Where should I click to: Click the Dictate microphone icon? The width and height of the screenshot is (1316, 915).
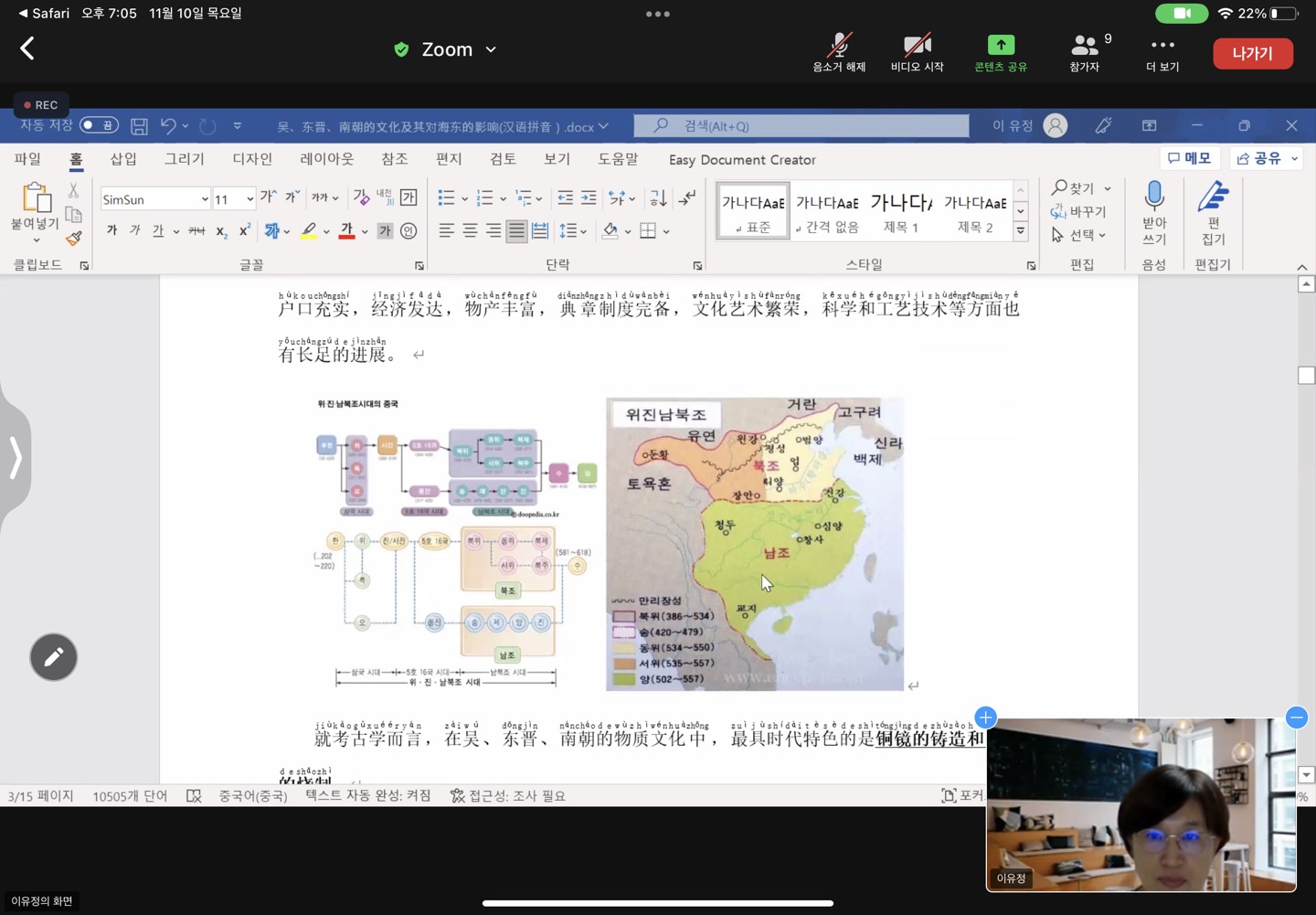coord(1154,197)
